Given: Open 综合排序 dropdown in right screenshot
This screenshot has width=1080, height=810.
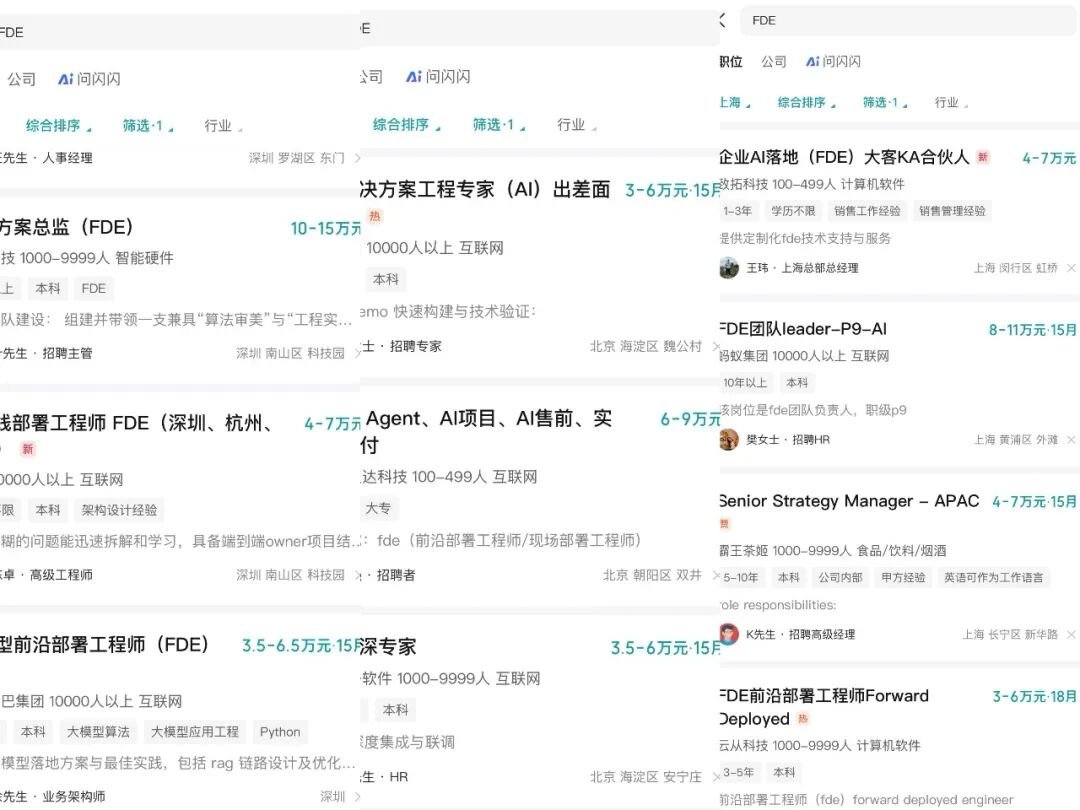Looking at the screenshot, I should pyautogui.click(x=806, y=103).
